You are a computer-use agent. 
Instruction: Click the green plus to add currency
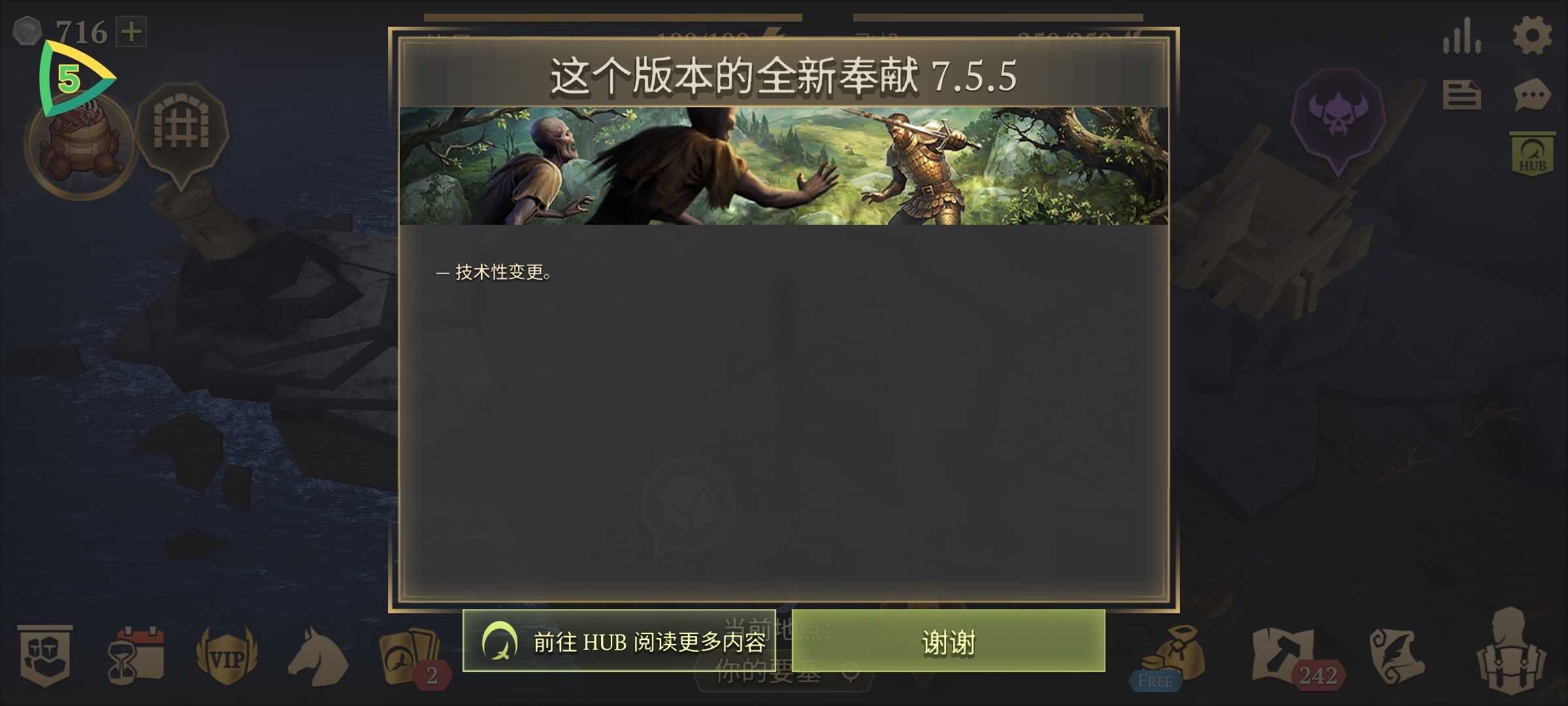[131, 31]
